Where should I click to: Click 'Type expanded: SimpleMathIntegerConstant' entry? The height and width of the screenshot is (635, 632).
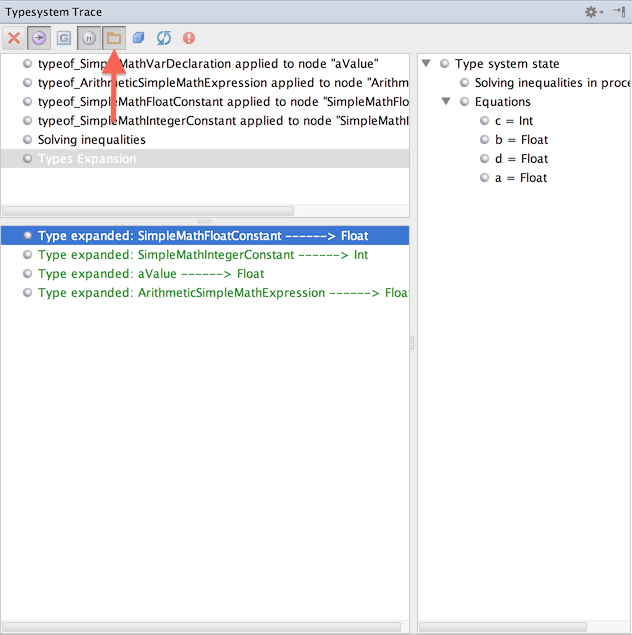coord(202,255)
